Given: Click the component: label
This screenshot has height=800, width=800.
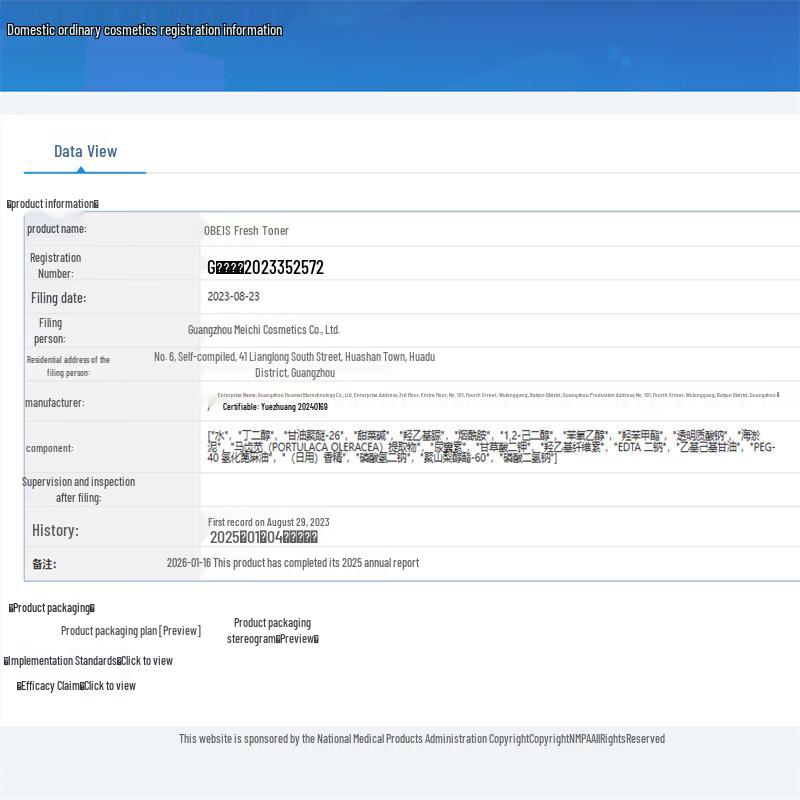Looking at the screenshot, I should pyautogui.click(x=49, y=448).
